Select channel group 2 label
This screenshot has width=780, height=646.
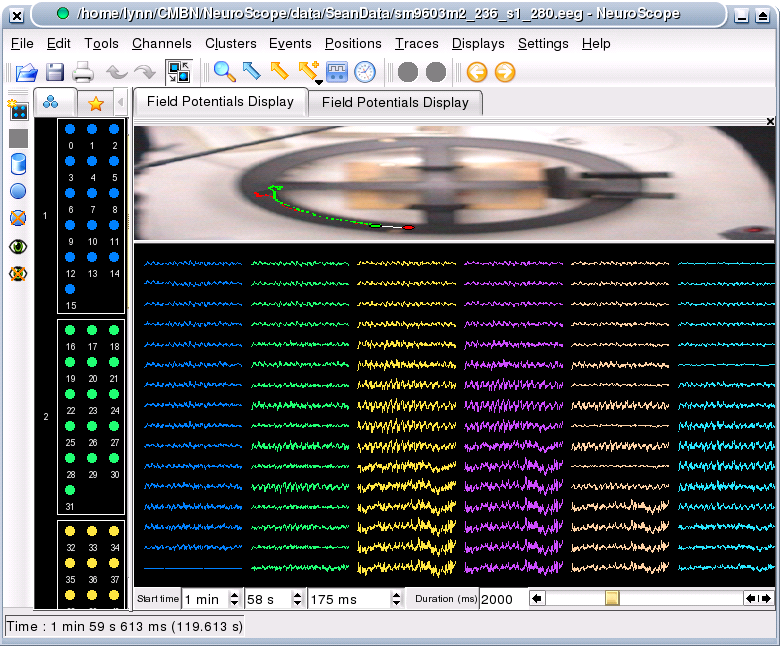point(46,417)
